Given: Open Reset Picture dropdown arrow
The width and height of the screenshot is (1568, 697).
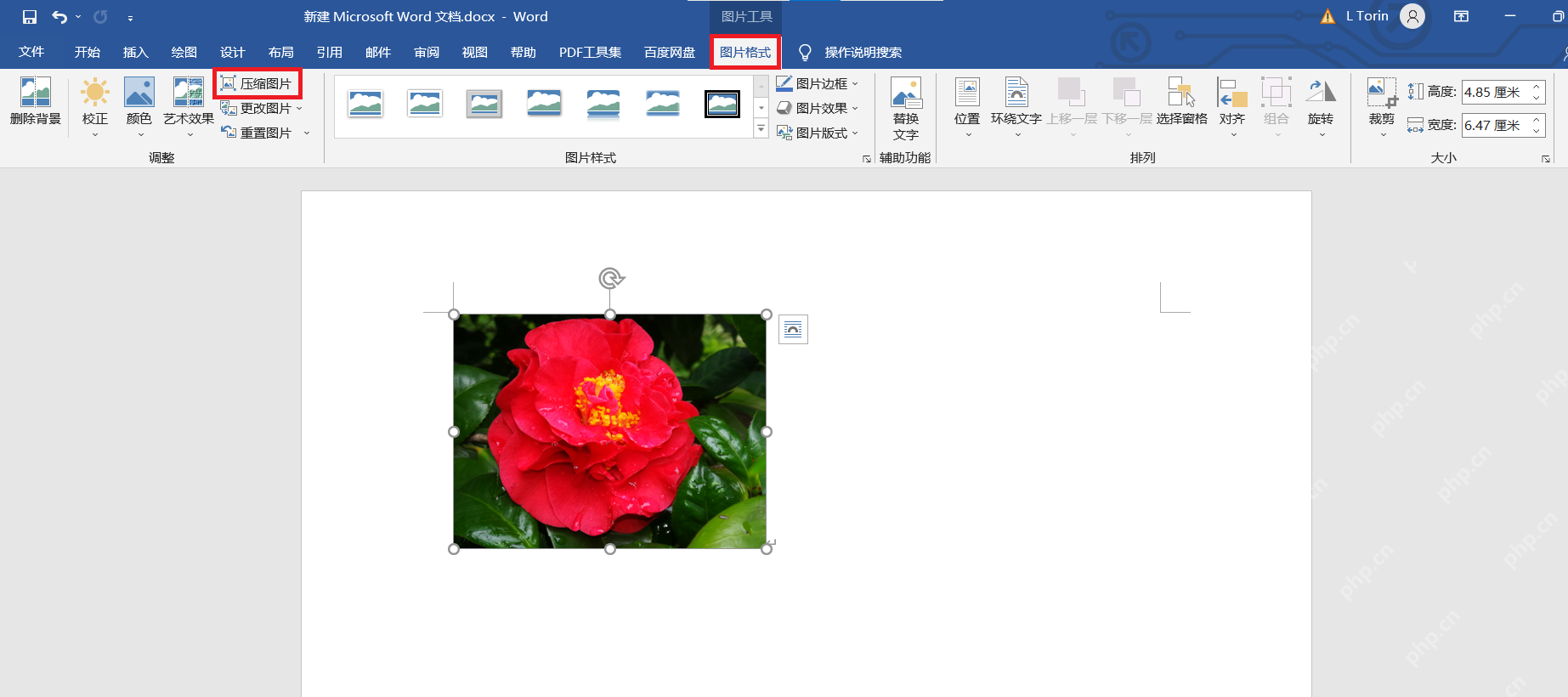Looking at the screenshot, I should click(307, 133).
